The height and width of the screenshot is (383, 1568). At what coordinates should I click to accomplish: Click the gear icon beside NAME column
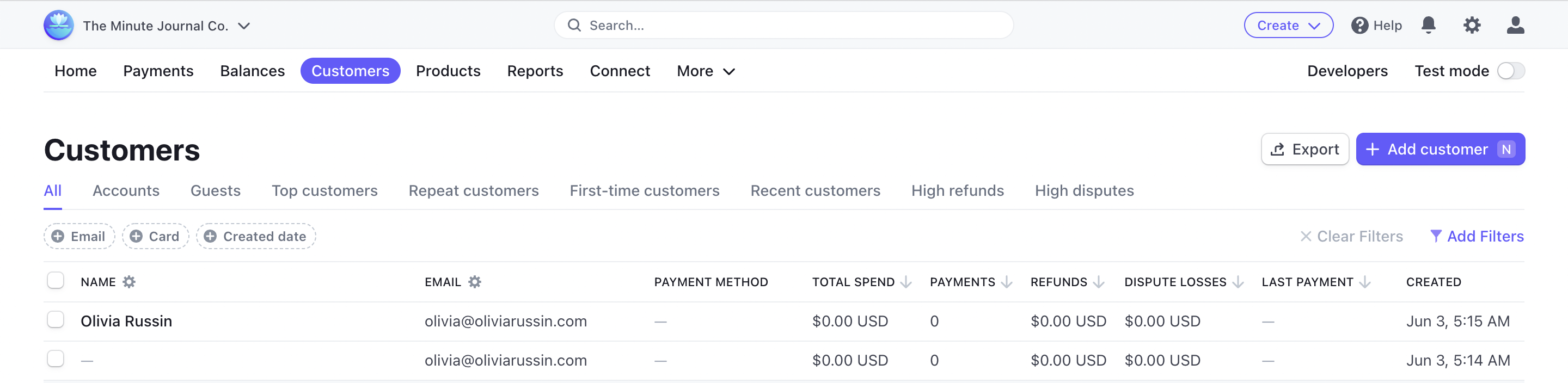[x=129, y=282]
